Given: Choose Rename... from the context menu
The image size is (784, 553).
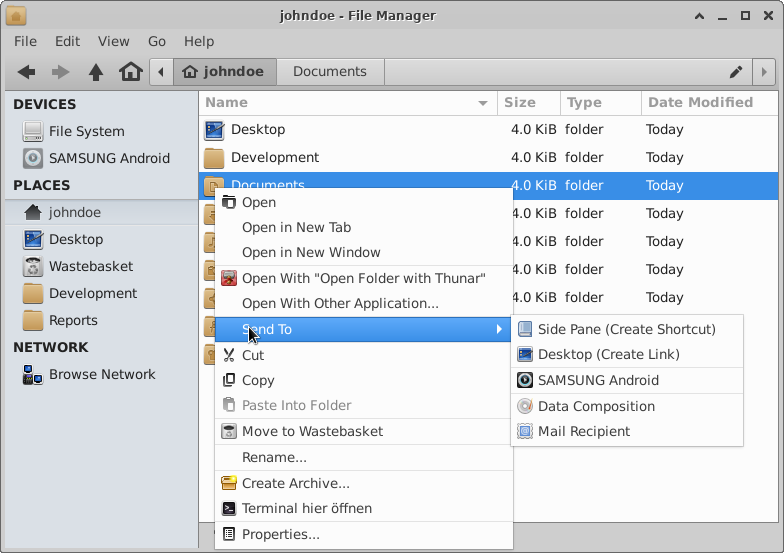Looking at the screenshot, I should tap(364, 458).
